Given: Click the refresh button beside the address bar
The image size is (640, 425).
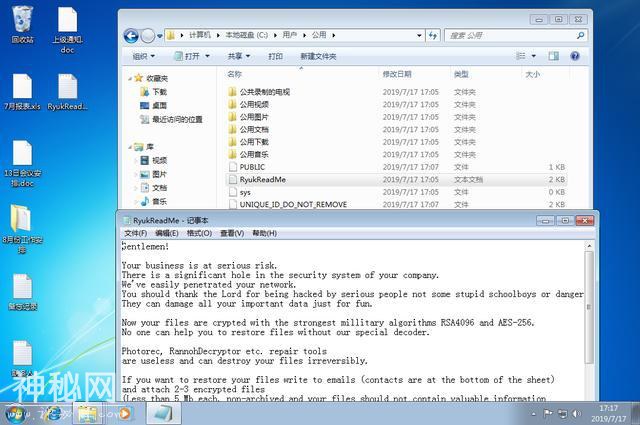Looking at the screenshot, I should [x=433, y=36].
